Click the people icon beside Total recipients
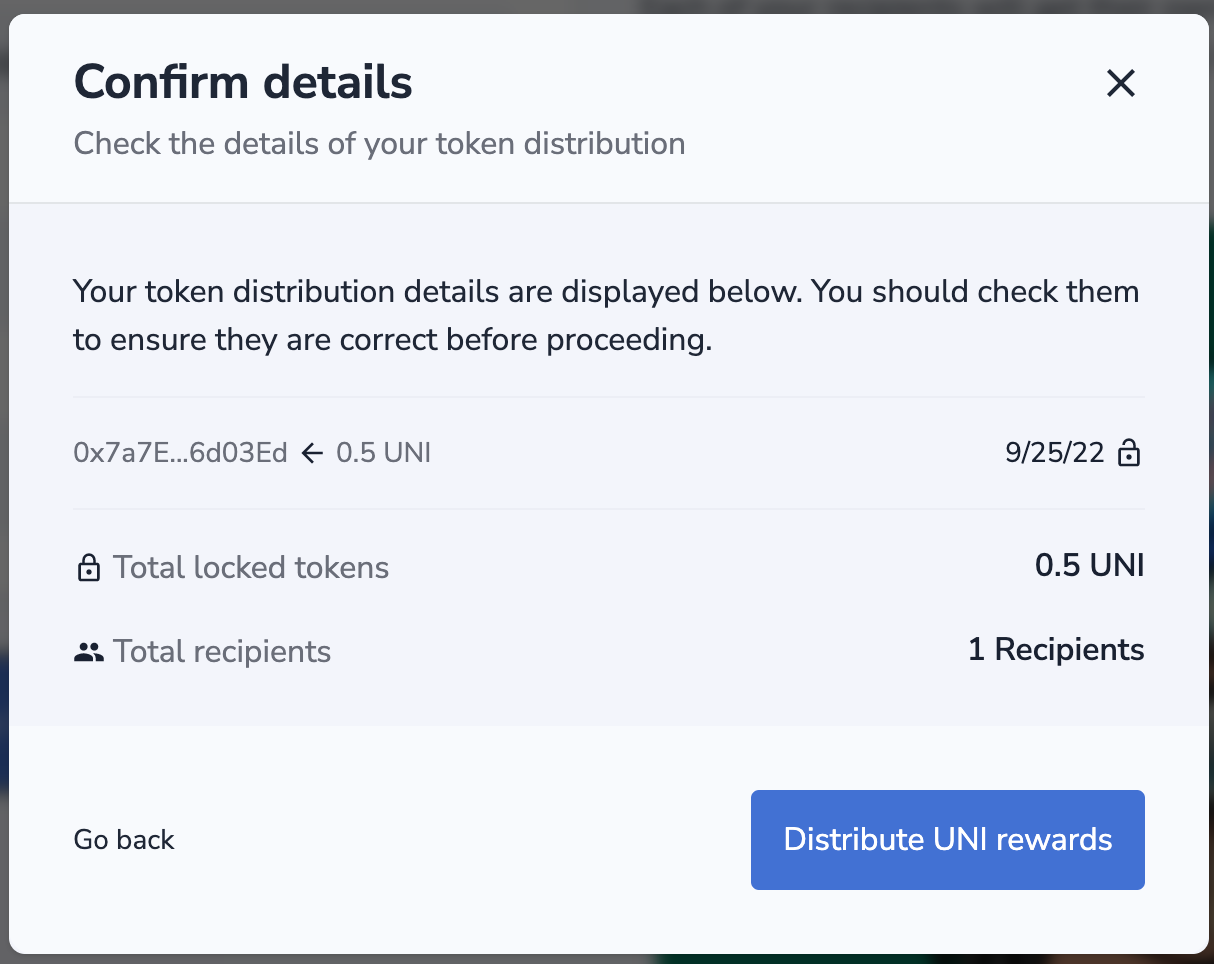Image resolution: width=1214 pixels, height=964 pixels. tap(89, 653)
